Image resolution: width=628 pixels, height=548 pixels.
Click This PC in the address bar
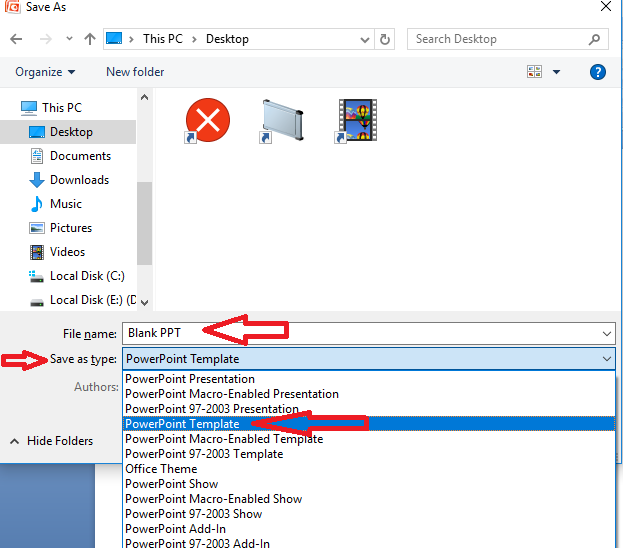click(163, 39)
